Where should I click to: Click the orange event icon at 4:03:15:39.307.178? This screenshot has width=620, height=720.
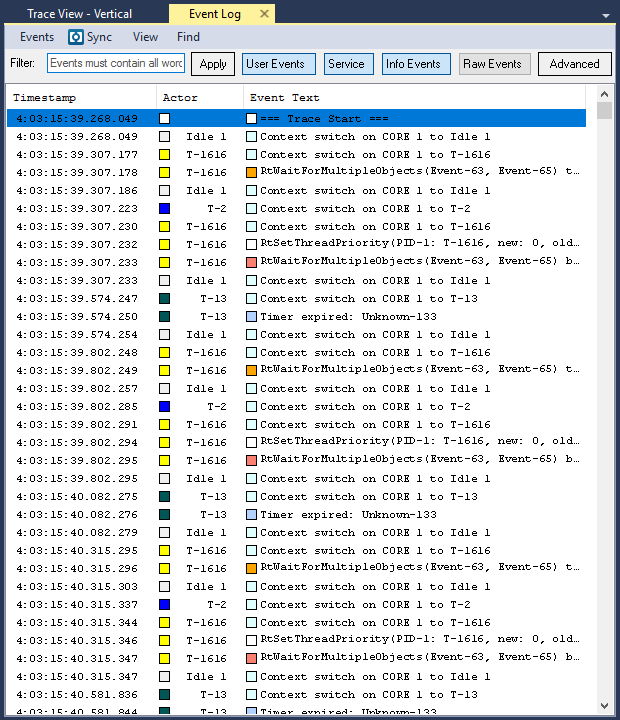(x=252, y=173)
